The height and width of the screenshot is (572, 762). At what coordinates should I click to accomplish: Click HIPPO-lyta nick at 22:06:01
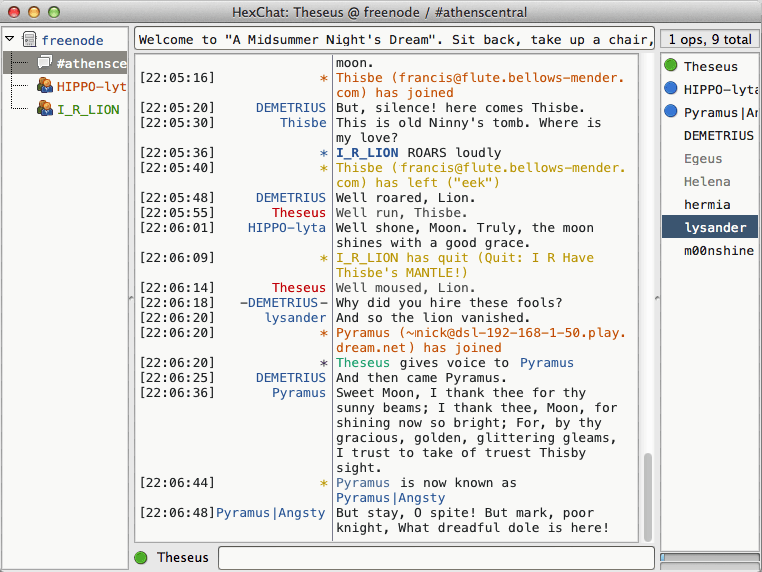287,227
